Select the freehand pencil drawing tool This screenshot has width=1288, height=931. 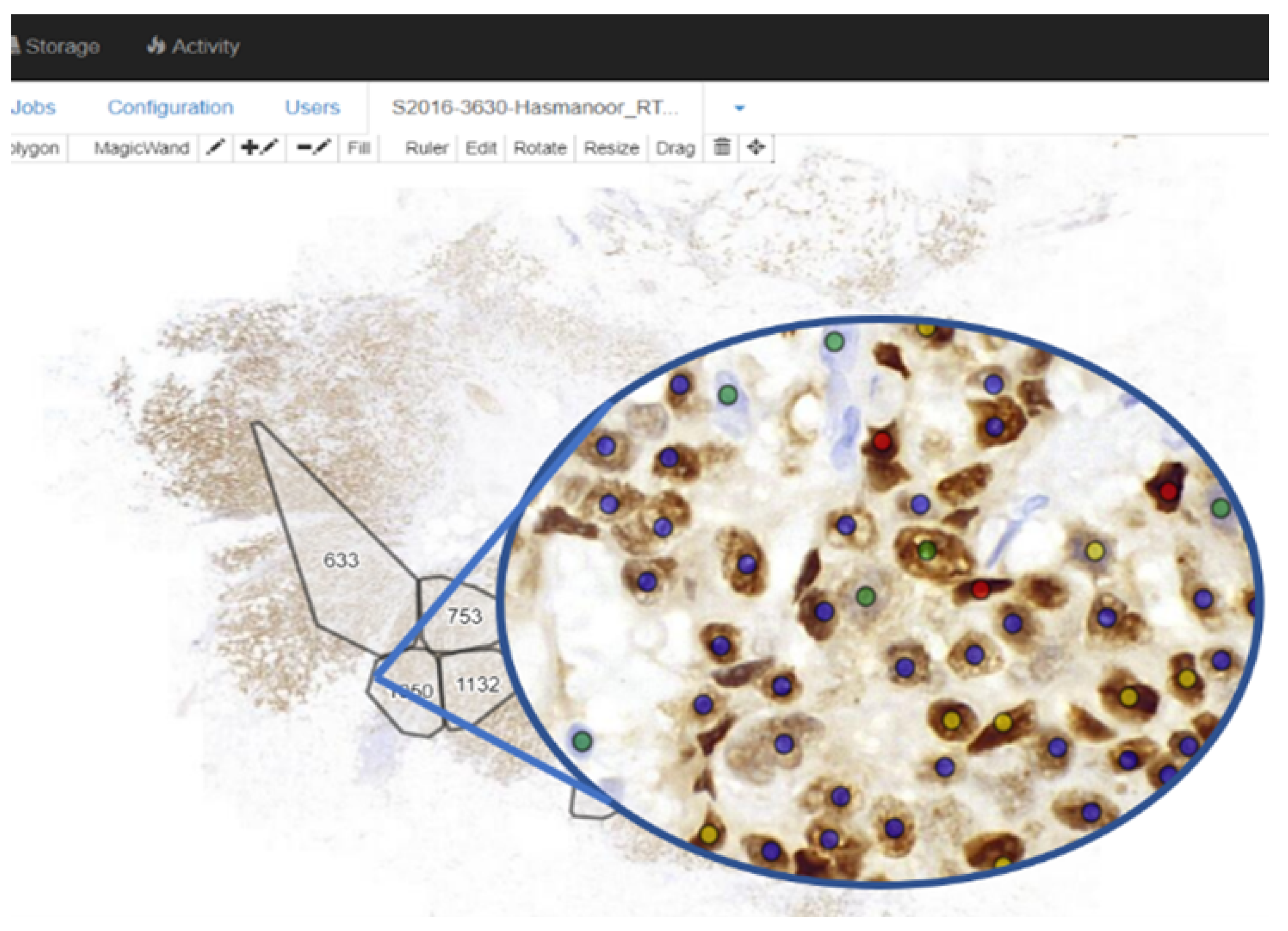(x=215, y=148)
